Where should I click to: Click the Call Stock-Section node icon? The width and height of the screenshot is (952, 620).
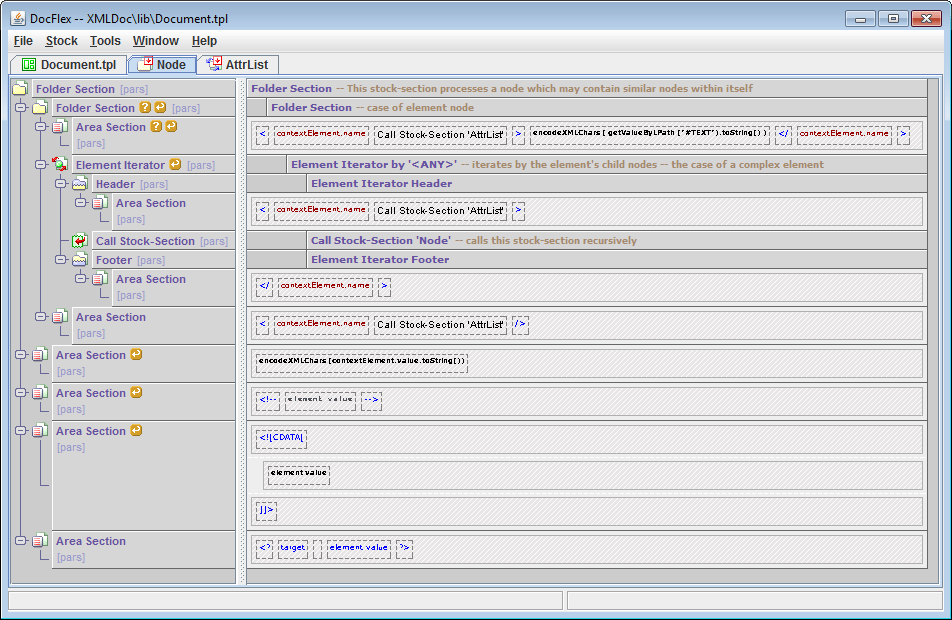click(80, 241)
